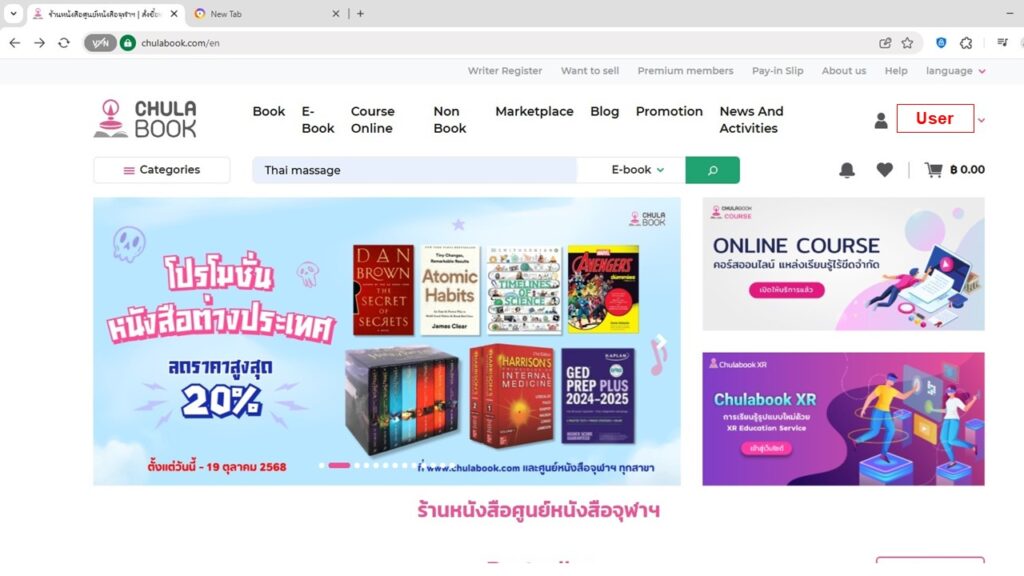Open the E-book search filter dropdown
1024x576 pixels.
click(x=637, y=170)
